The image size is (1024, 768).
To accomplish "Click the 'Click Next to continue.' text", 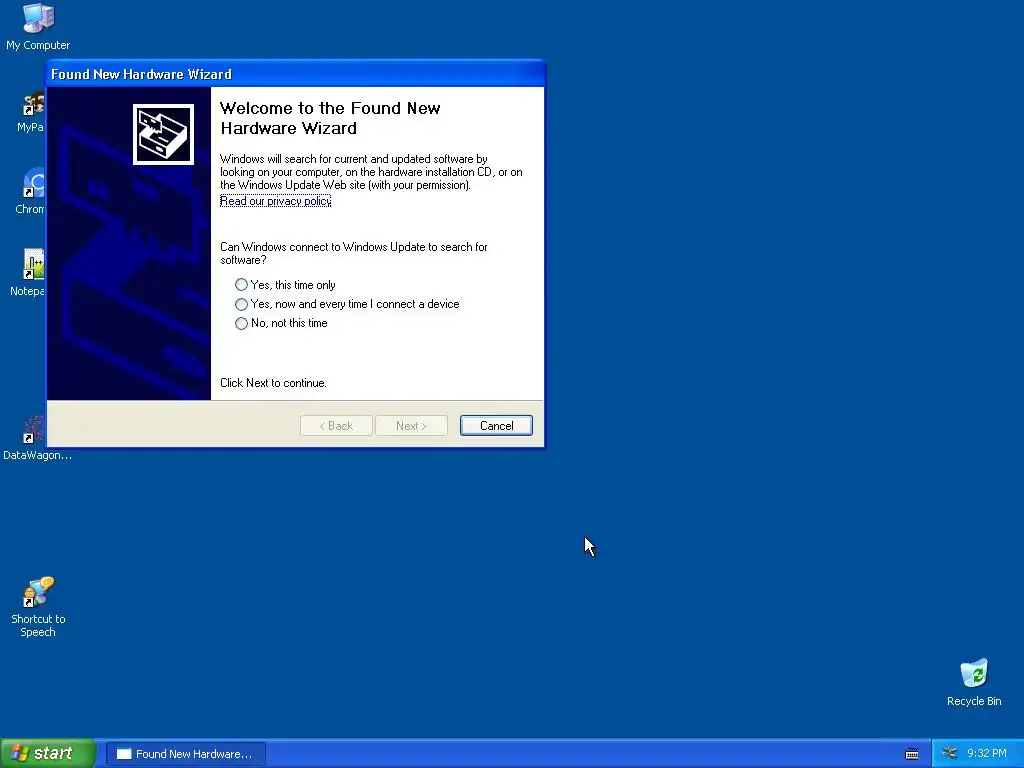I will [273, 383].
